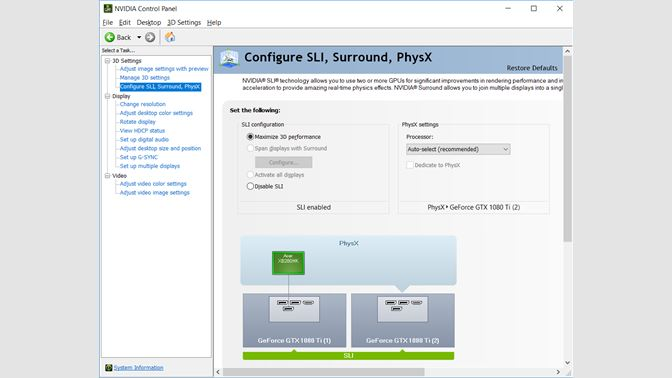The width and height of the screenshot is (672, 378).
Task: Open the Desktop menu
Action: 149,22
